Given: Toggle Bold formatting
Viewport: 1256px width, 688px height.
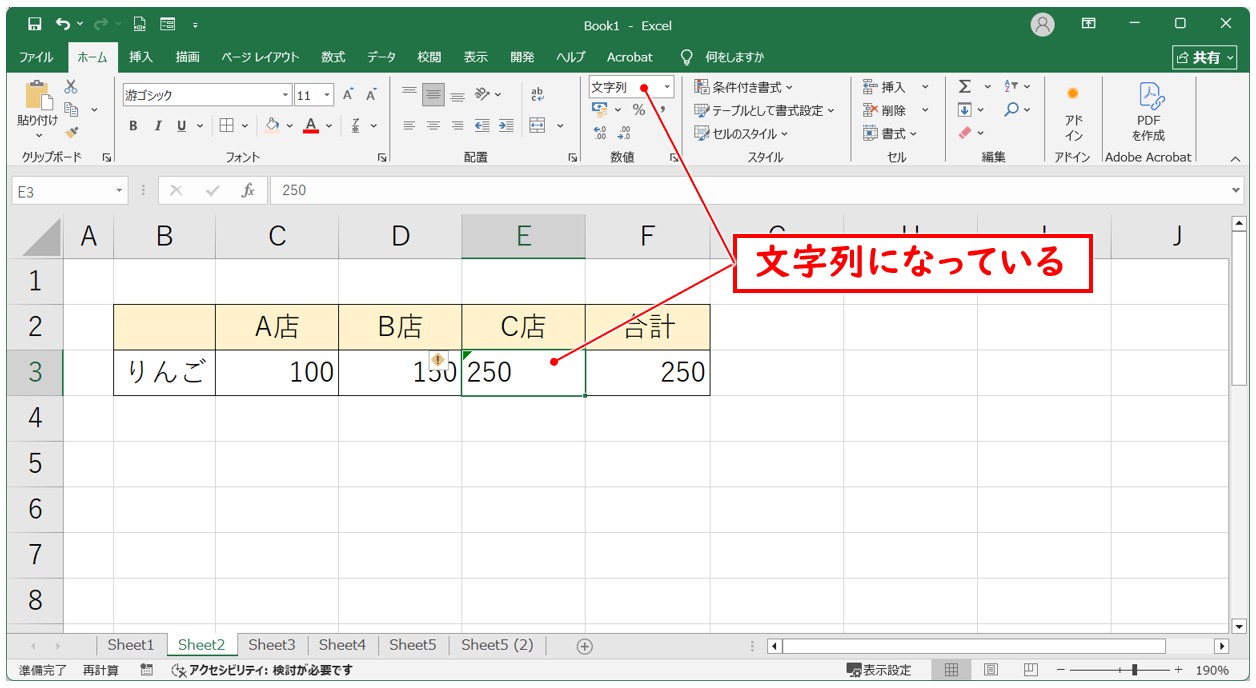Looking at the screenshot, I should (133, 126).
